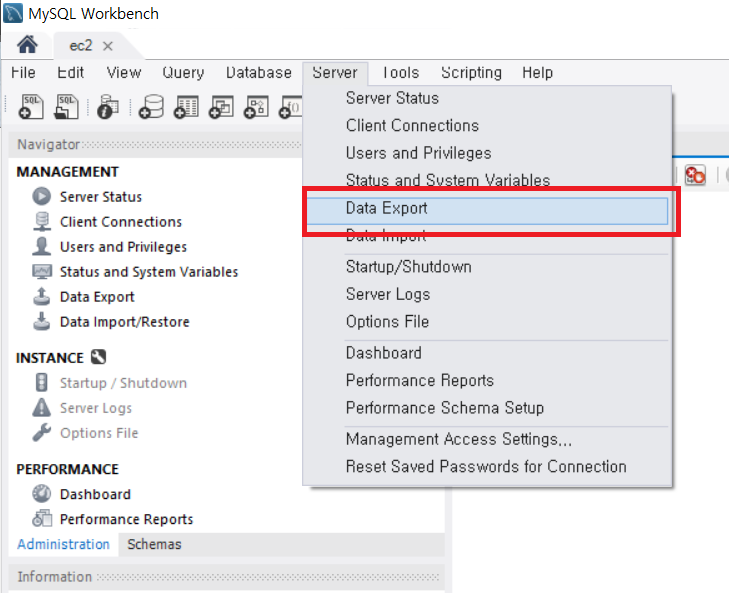729x593 pixels.
Task: Close the open Server menu
Action: point(335,73)
